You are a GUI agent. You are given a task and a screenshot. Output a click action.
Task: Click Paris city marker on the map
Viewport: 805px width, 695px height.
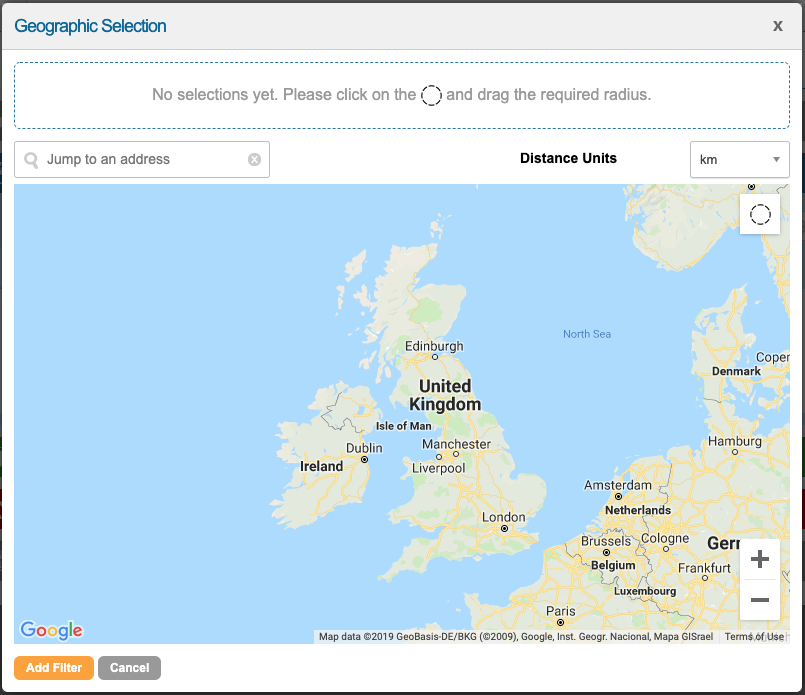point(561,622)
